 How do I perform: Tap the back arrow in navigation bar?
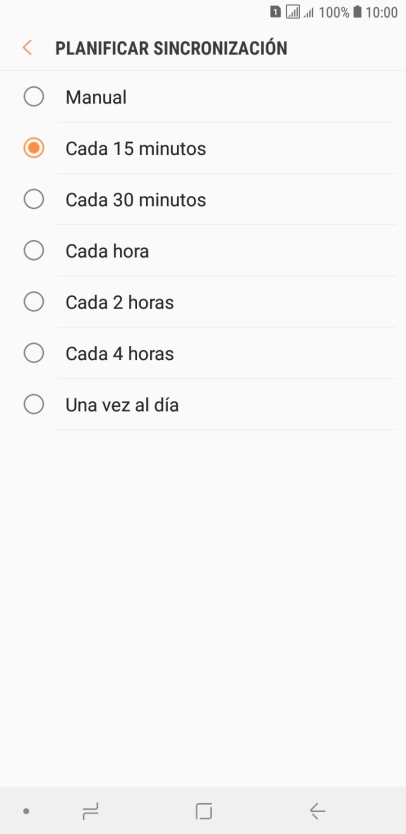317,811
